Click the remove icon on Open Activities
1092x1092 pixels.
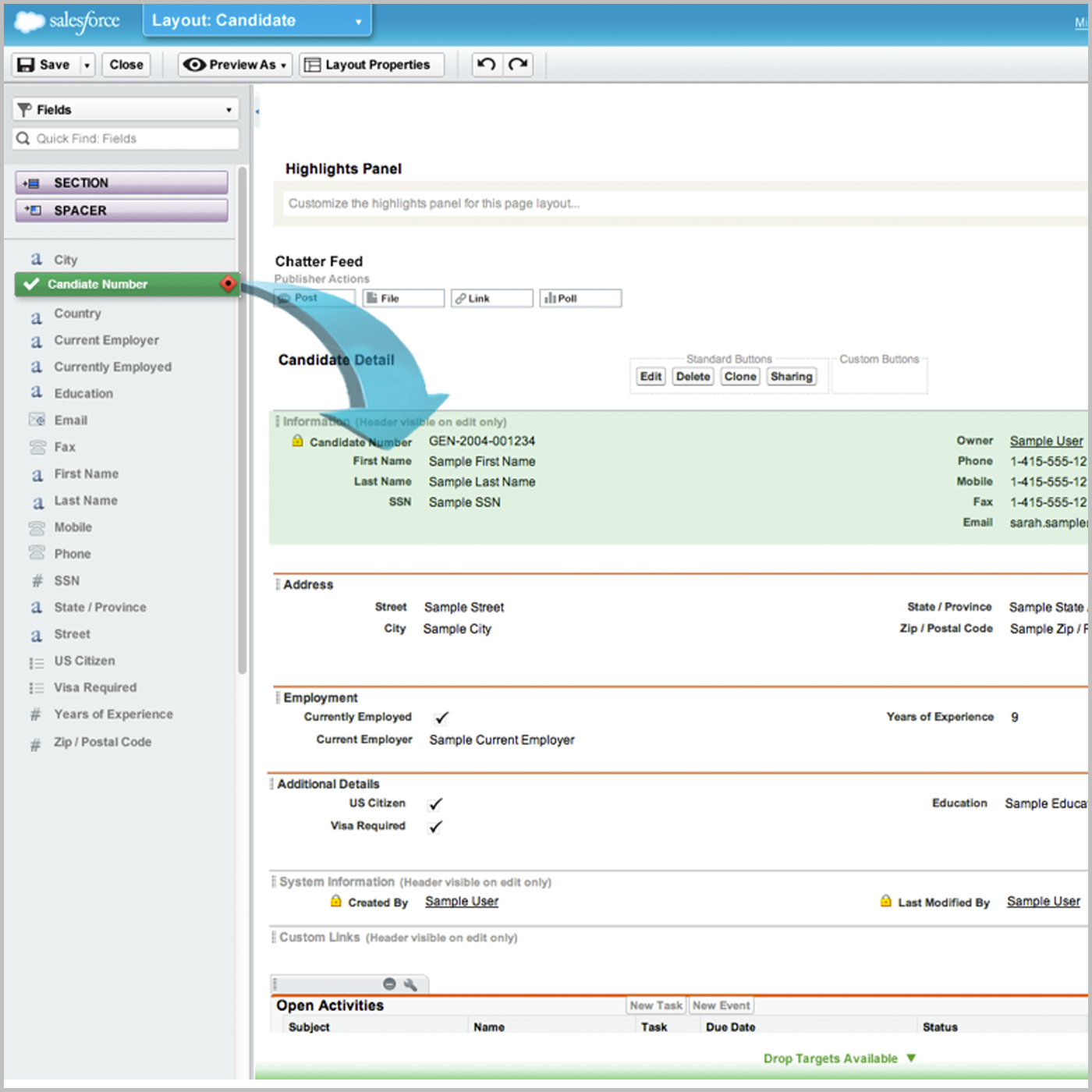pos(389,984)
